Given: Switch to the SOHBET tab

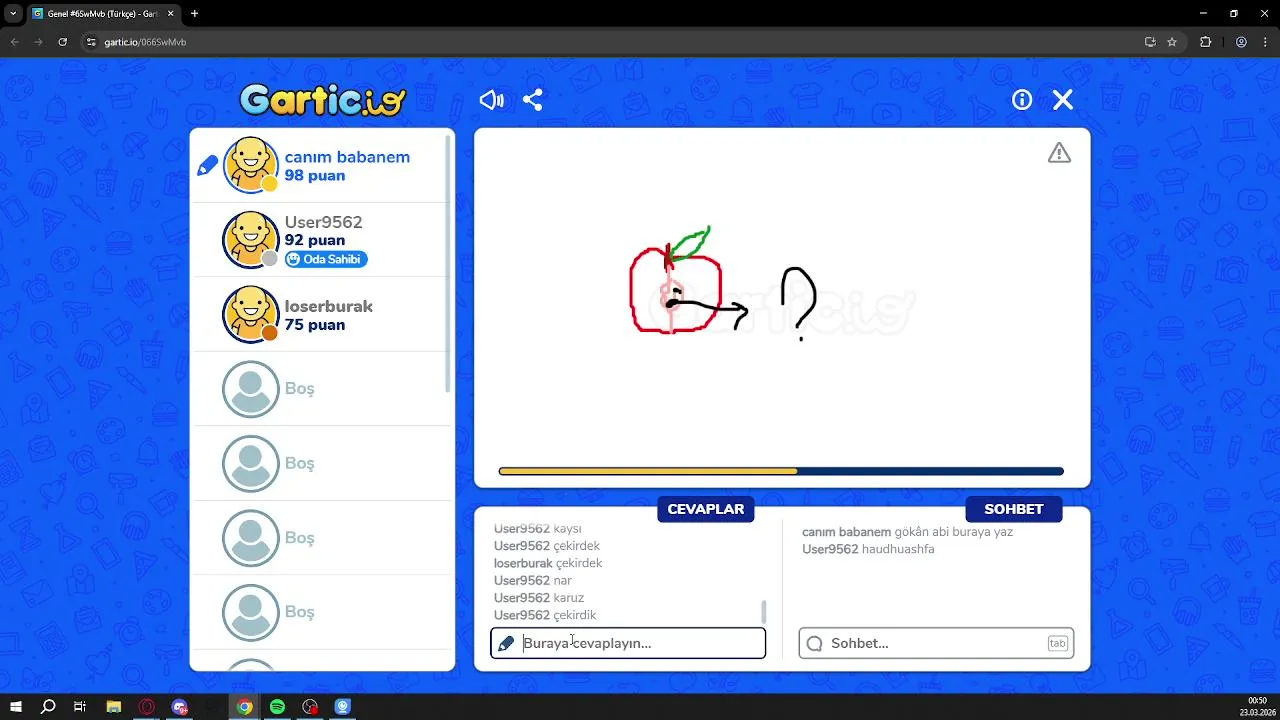Looking at the screenshot, I should (x=1014, y=509).
